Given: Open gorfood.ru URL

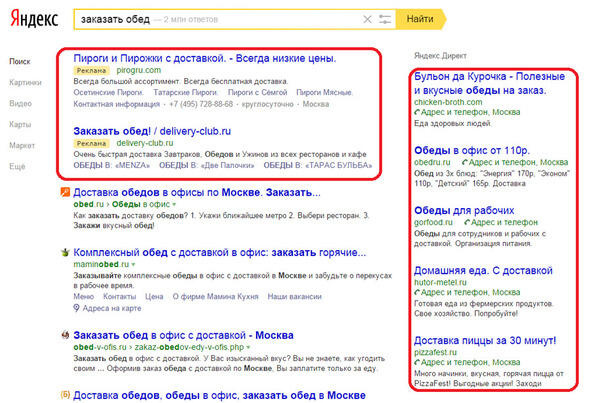Looking at the screenshot, I should coord(433,222).
